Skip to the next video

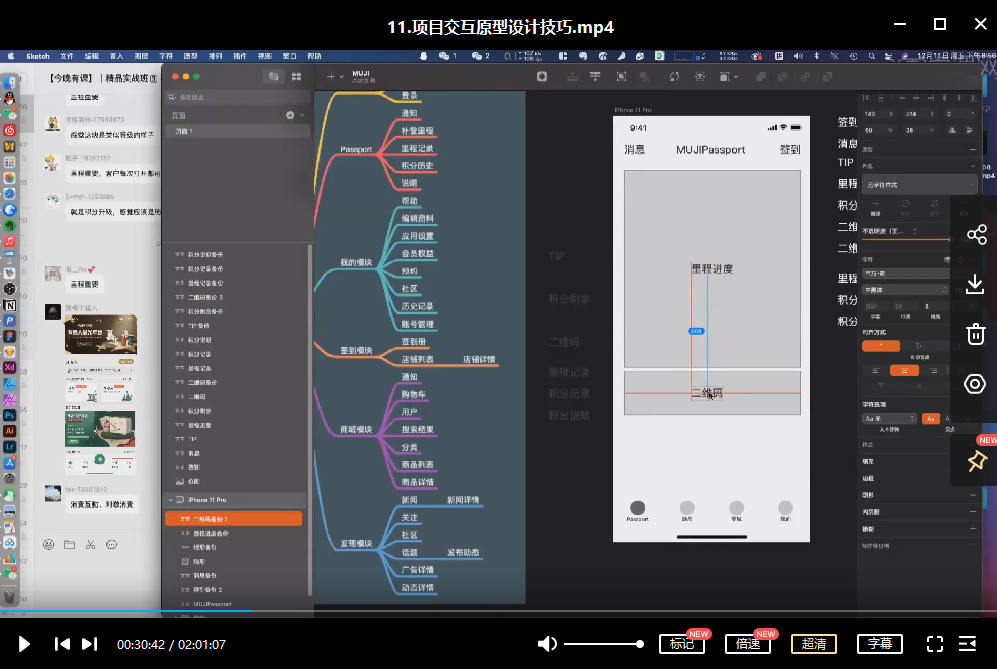90,644
